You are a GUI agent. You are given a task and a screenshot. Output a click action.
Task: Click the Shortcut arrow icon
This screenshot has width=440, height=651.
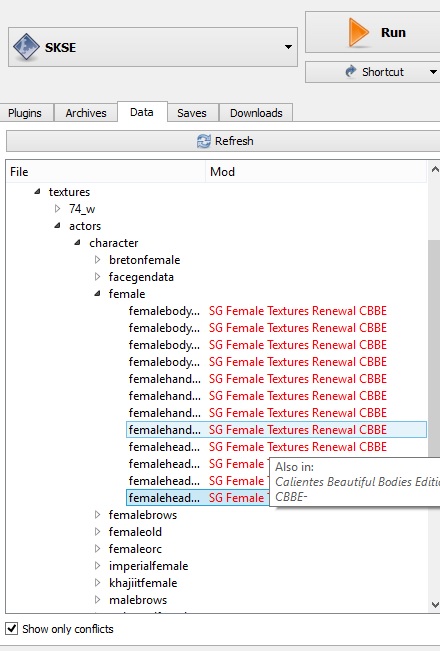(x=351, y=71)
